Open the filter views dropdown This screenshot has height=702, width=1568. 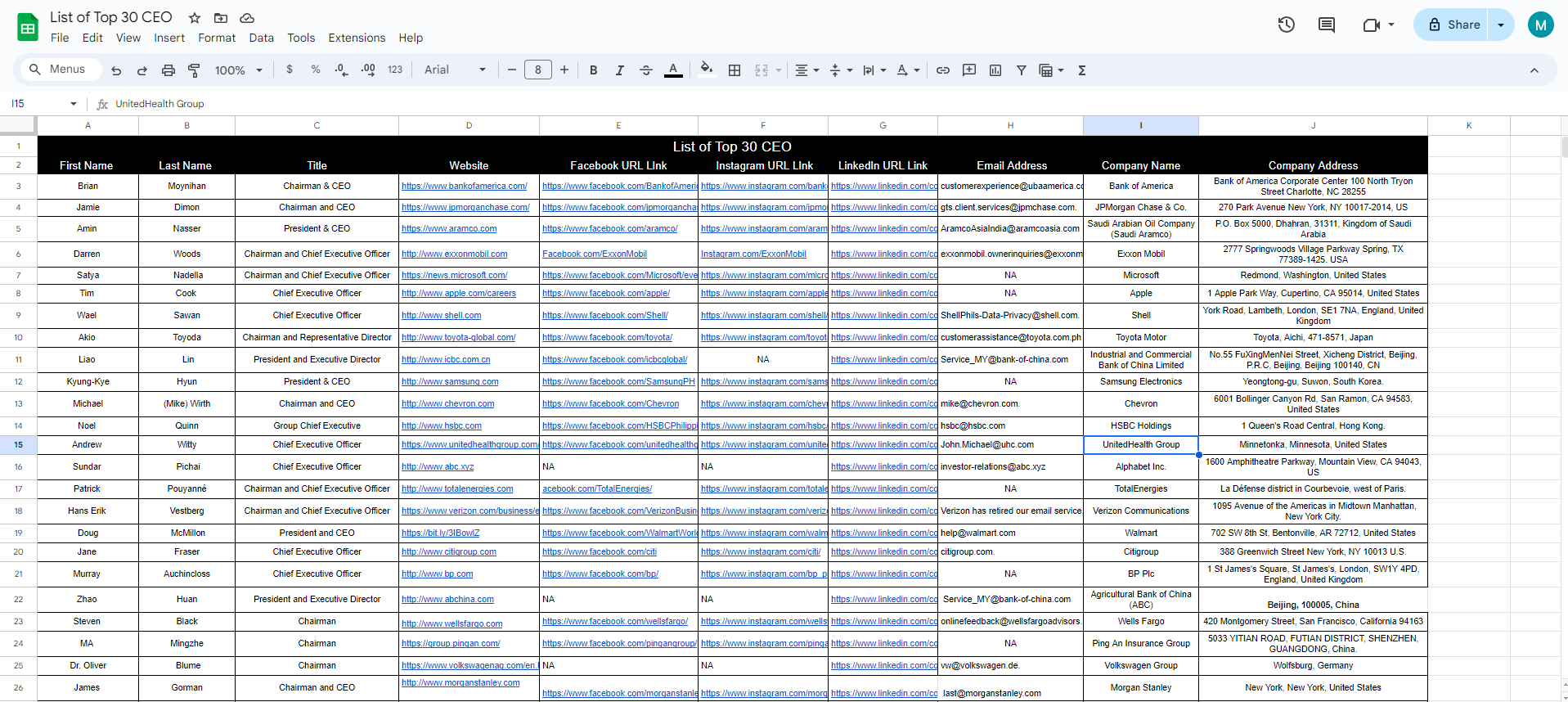[x=1051, y=70]
